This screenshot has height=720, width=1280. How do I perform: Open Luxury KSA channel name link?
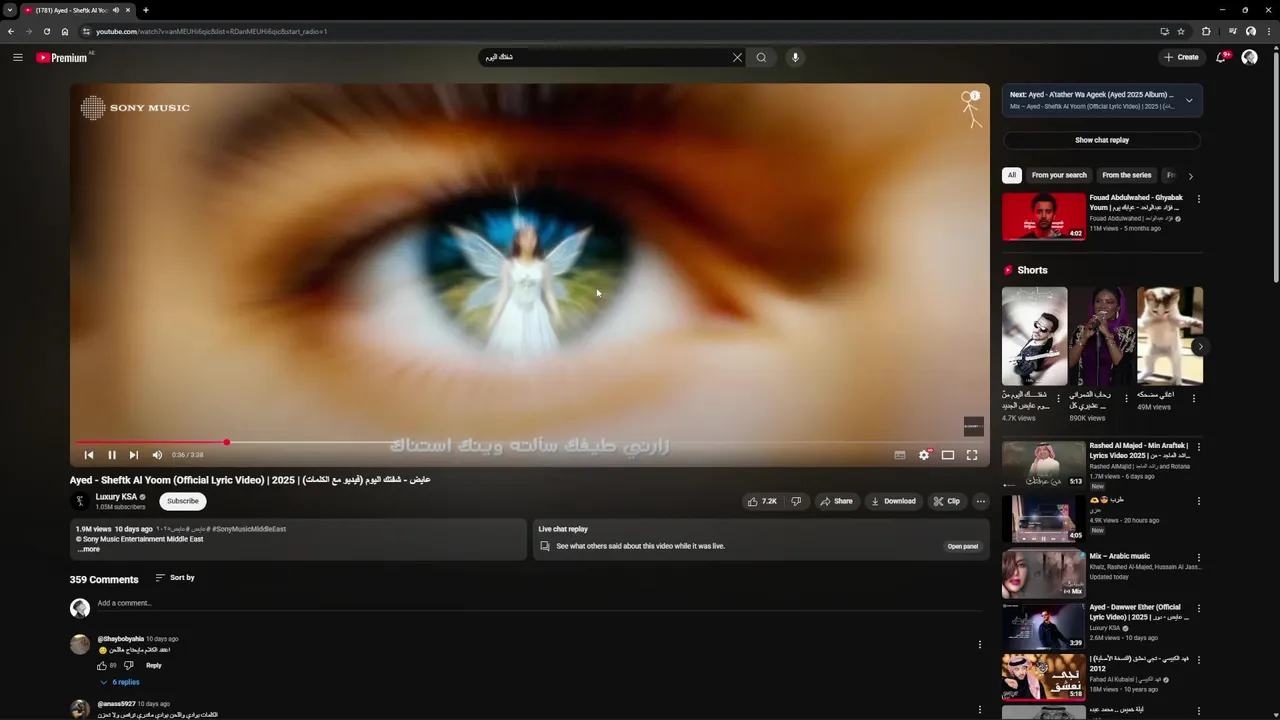click(116, 497)
